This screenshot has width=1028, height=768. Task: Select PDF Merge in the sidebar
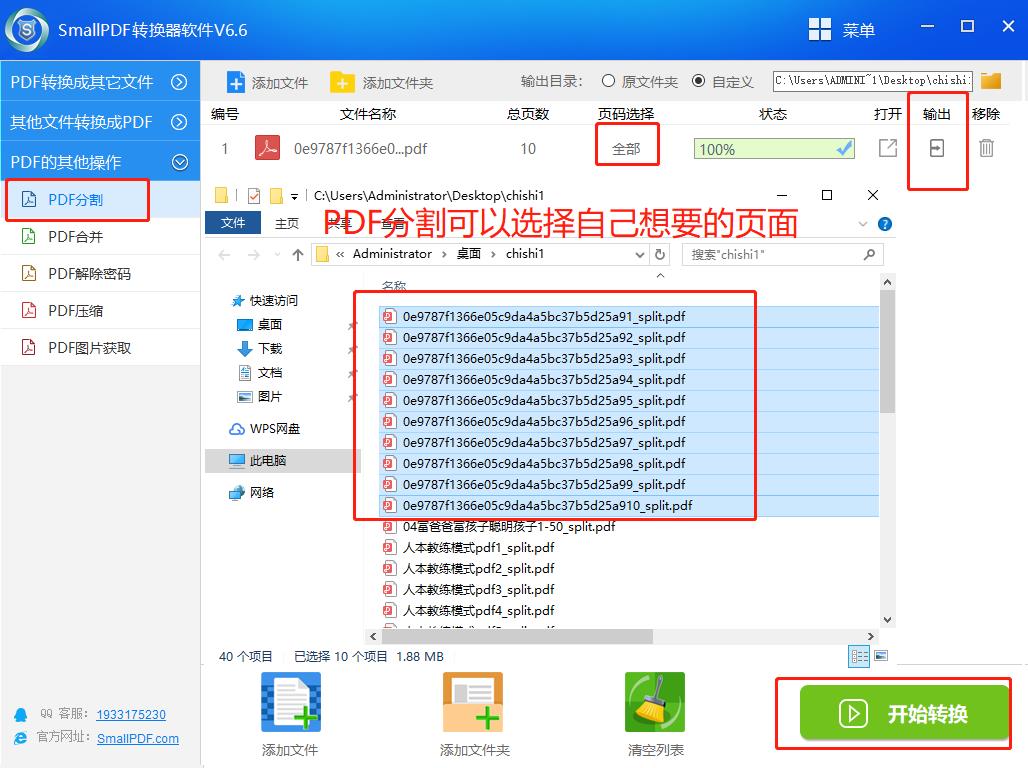pyautogui.click(x=76, y=237)
